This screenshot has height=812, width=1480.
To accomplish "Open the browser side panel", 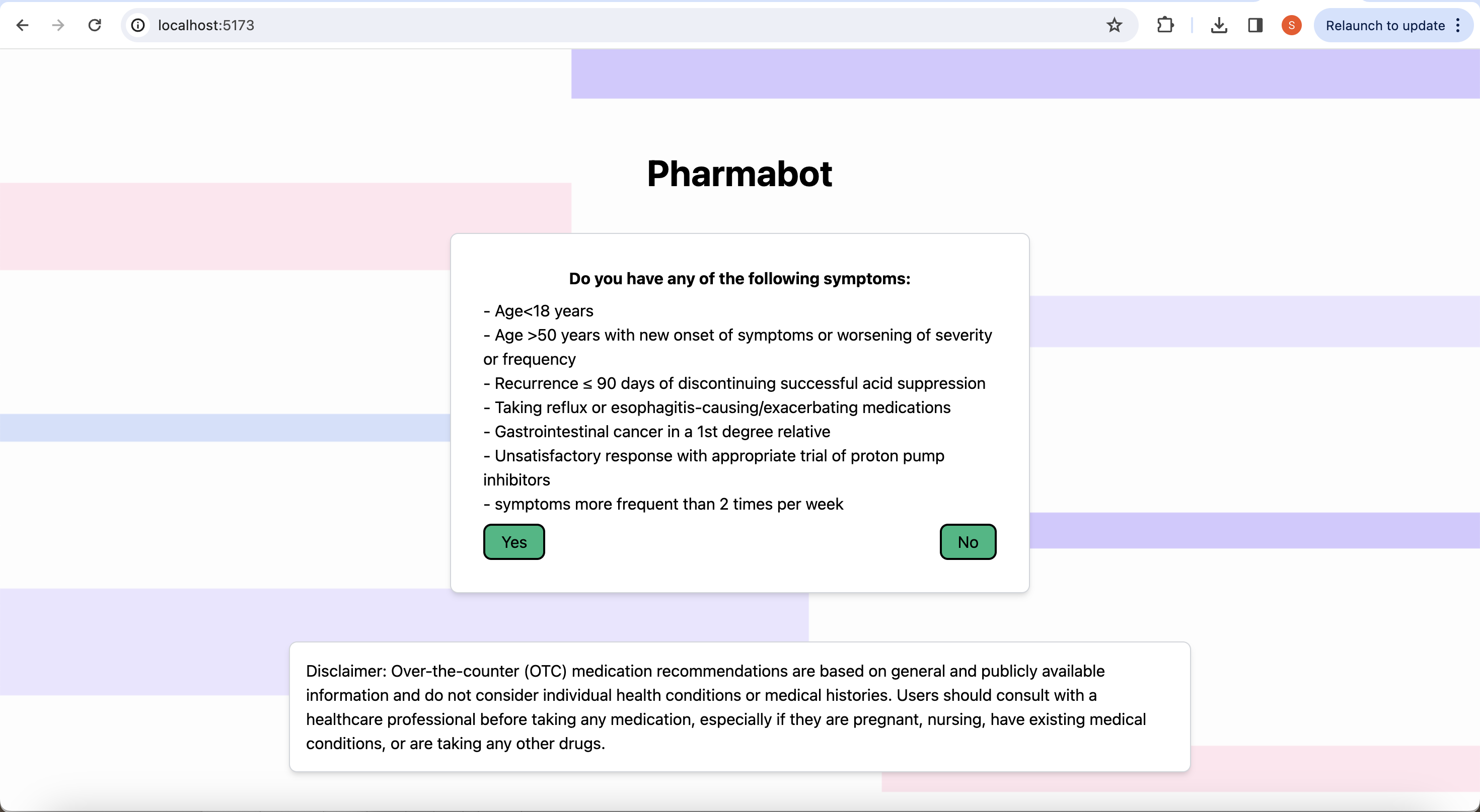I will click(x=1255, y=25).
